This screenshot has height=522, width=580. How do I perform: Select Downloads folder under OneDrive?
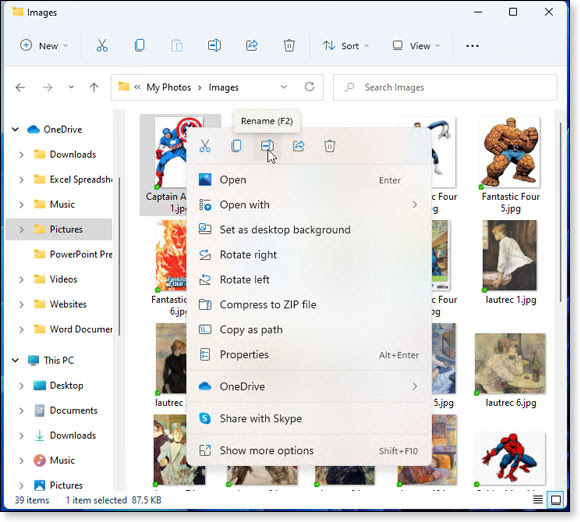tap(65, 155)
